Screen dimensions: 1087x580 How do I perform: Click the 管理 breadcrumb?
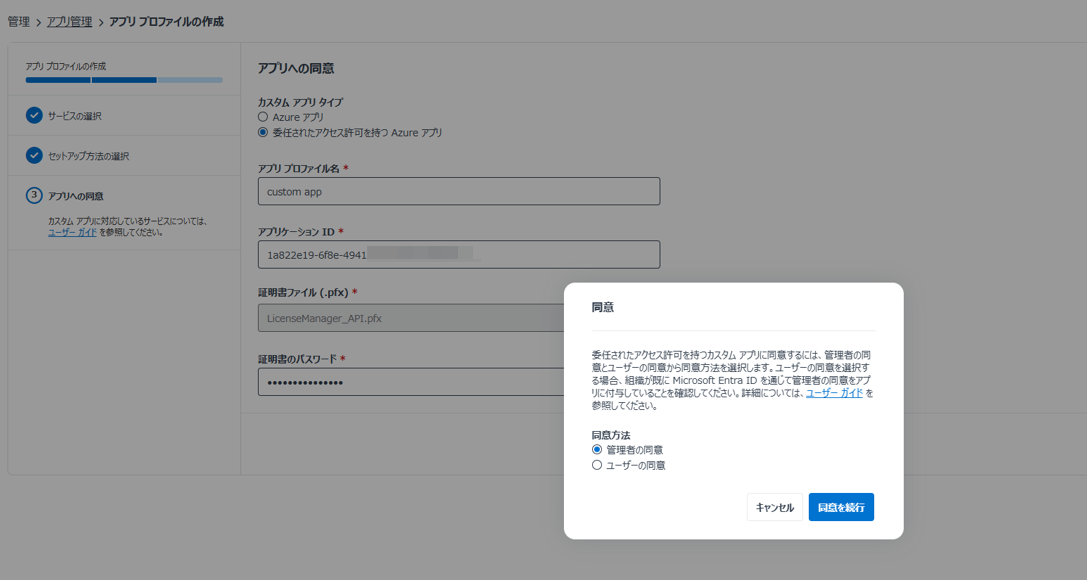19,21
